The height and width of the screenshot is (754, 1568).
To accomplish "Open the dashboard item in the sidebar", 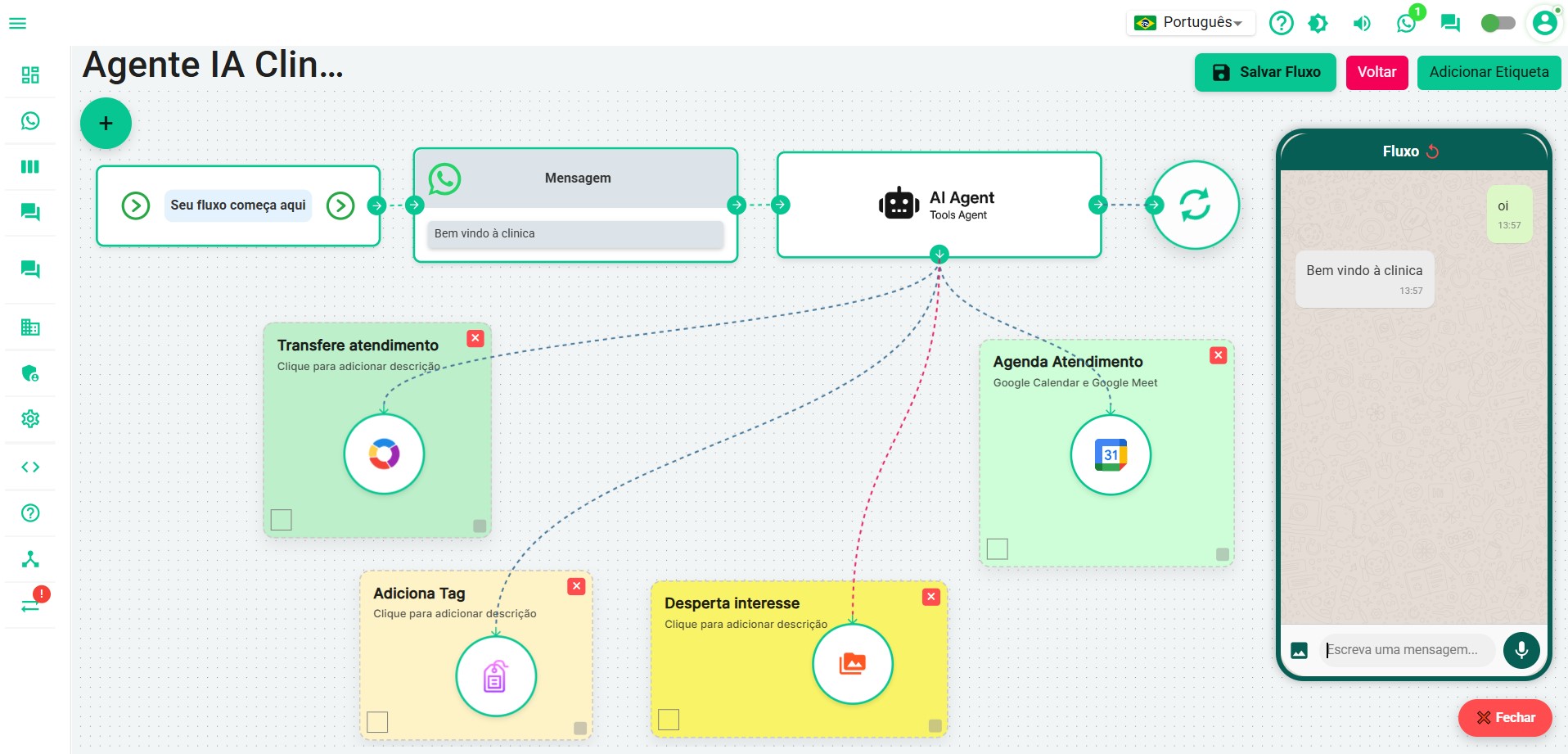I will click(x=30, y=75).
